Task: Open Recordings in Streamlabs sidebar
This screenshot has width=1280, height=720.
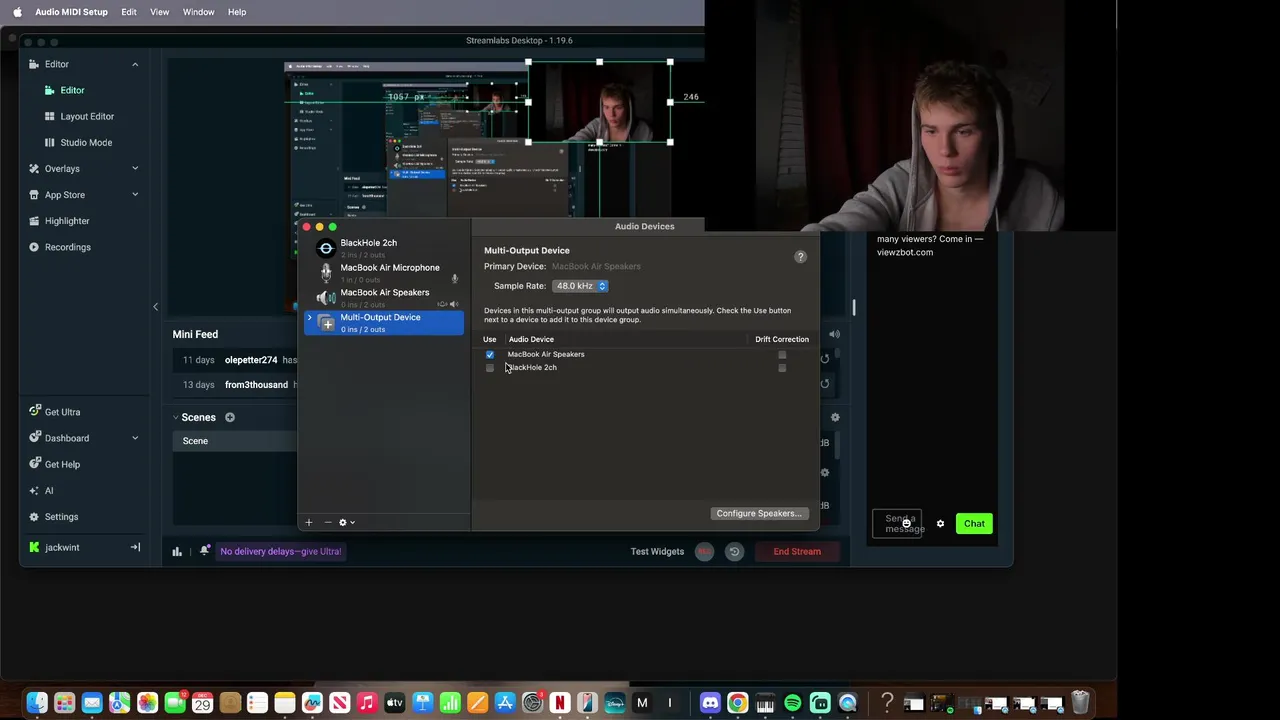Action: click(67, 247)
